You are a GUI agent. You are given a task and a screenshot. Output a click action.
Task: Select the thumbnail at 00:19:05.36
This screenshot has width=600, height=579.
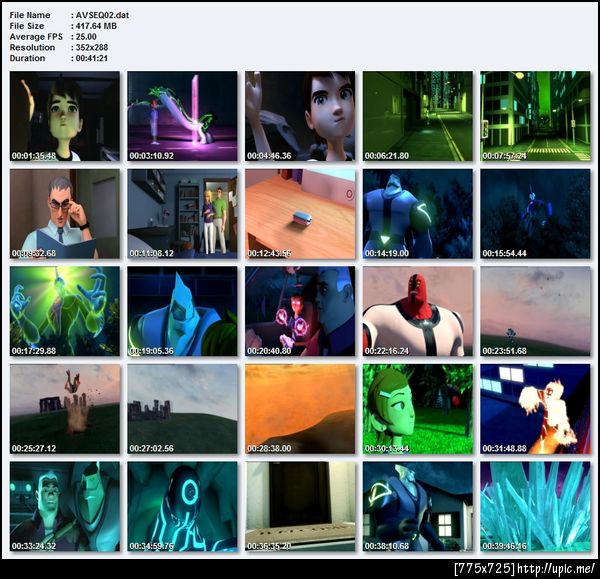coord(182,311)
